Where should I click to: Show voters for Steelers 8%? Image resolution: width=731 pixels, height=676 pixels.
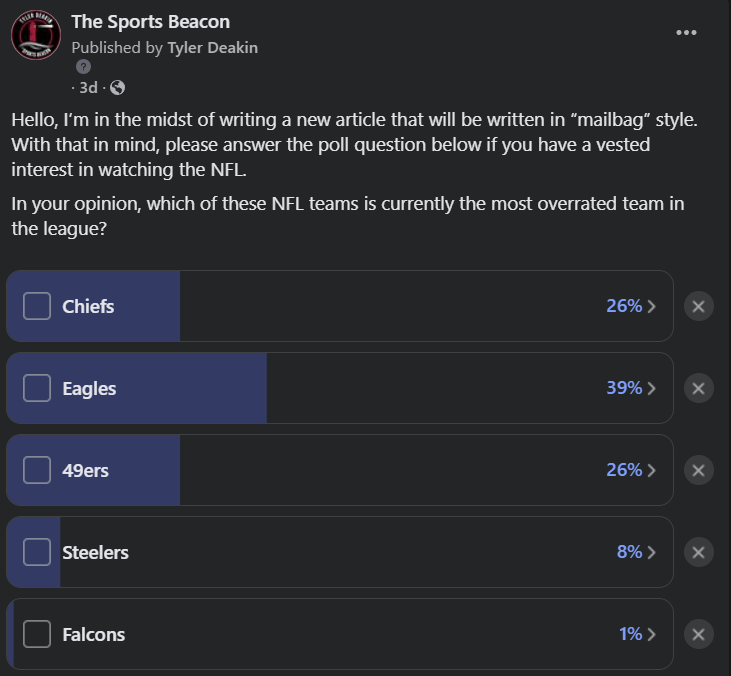[x=636, y=552]
